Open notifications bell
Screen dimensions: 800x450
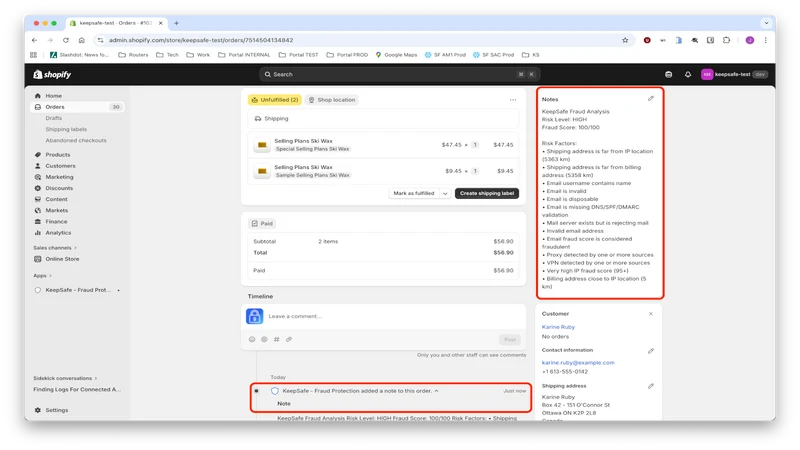coord(688,74)
